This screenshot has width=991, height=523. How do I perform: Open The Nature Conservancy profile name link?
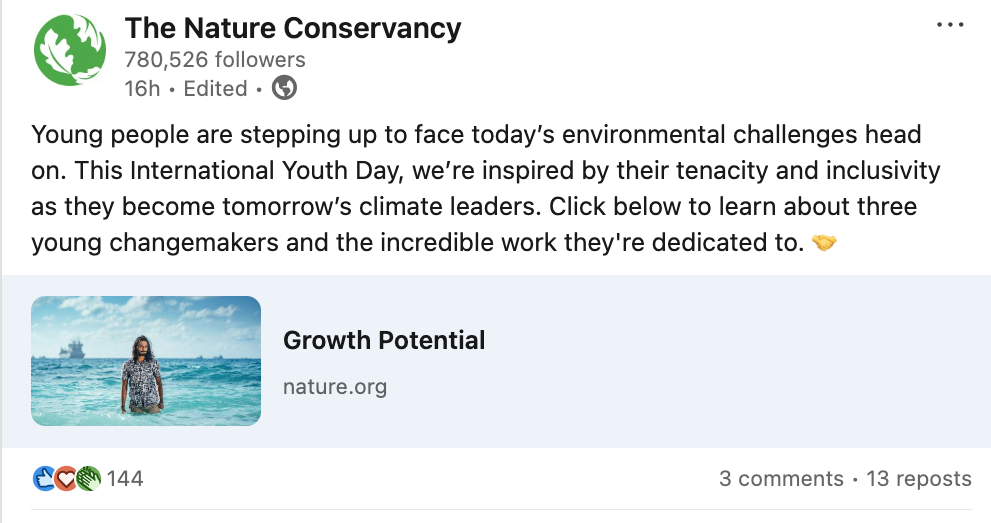293,29
